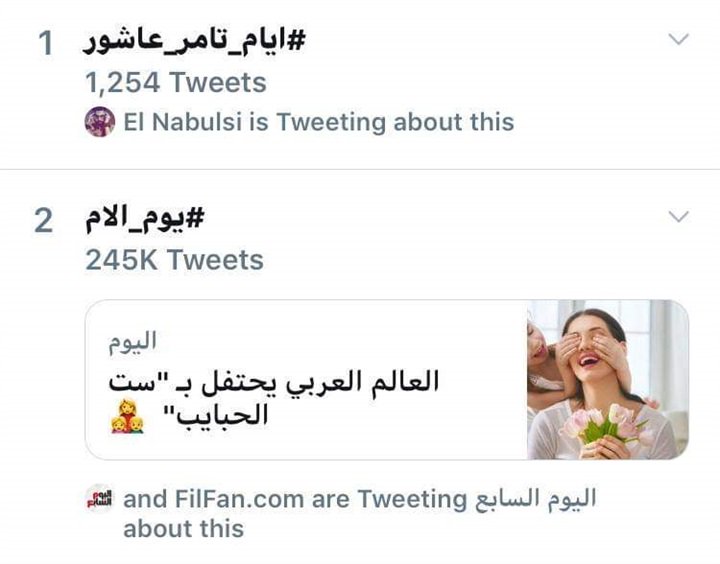Viewport: 720px width, 564px height.
Task: Select the rank number 1 trend
Action: (45, 43)
